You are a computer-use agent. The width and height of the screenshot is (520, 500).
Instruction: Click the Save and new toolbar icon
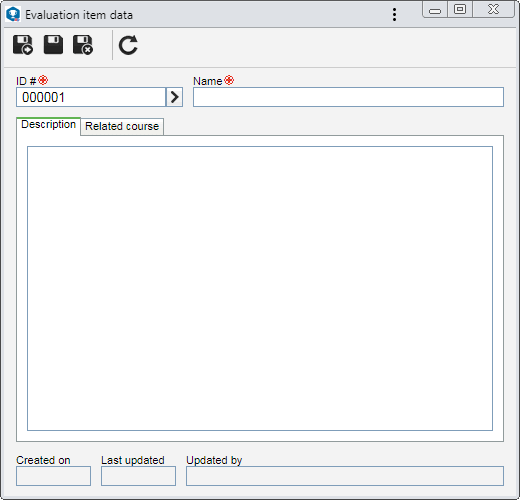point(23,45)
